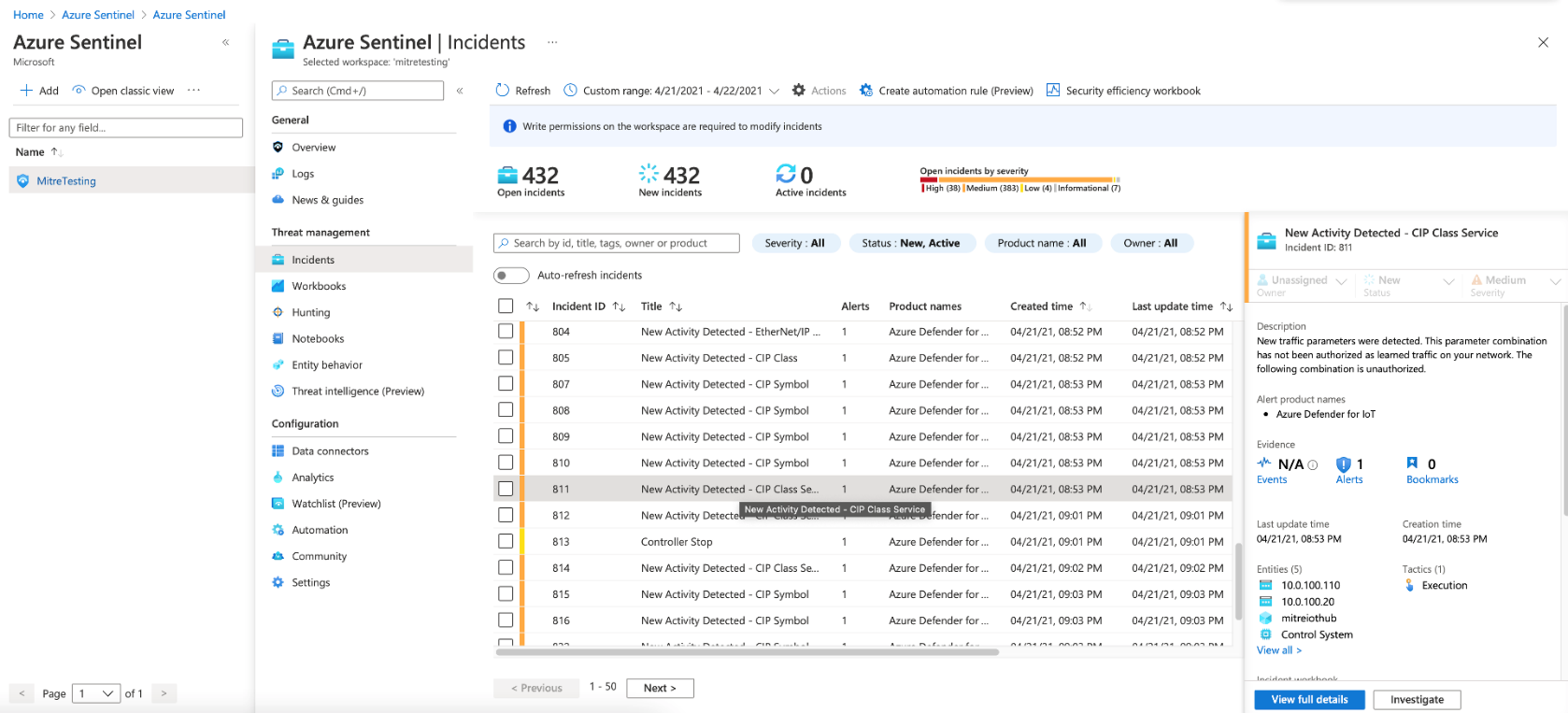Check the box for incident 816
This screenshot has height=713, width=1568.
point(506,620)
